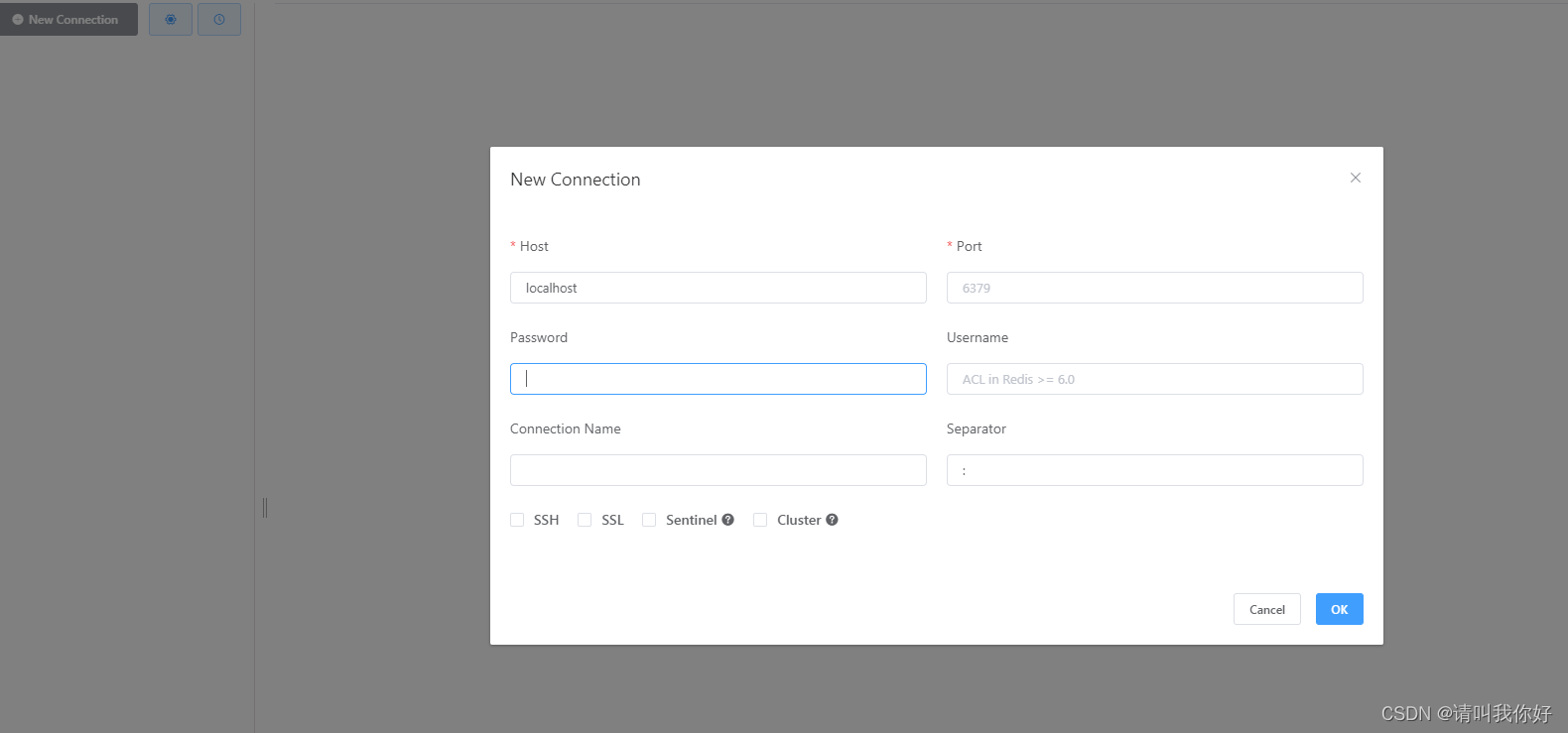1568x733 pixels.
Task: Click the Host input field containing localhost
Action: 719,288
